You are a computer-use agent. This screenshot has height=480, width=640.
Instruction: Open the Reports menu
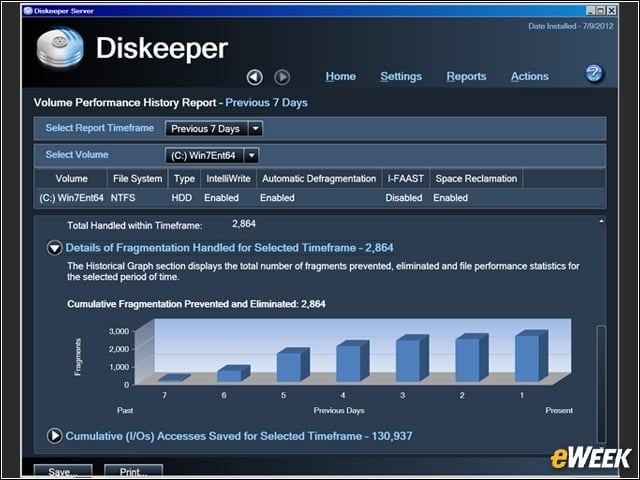466,76
